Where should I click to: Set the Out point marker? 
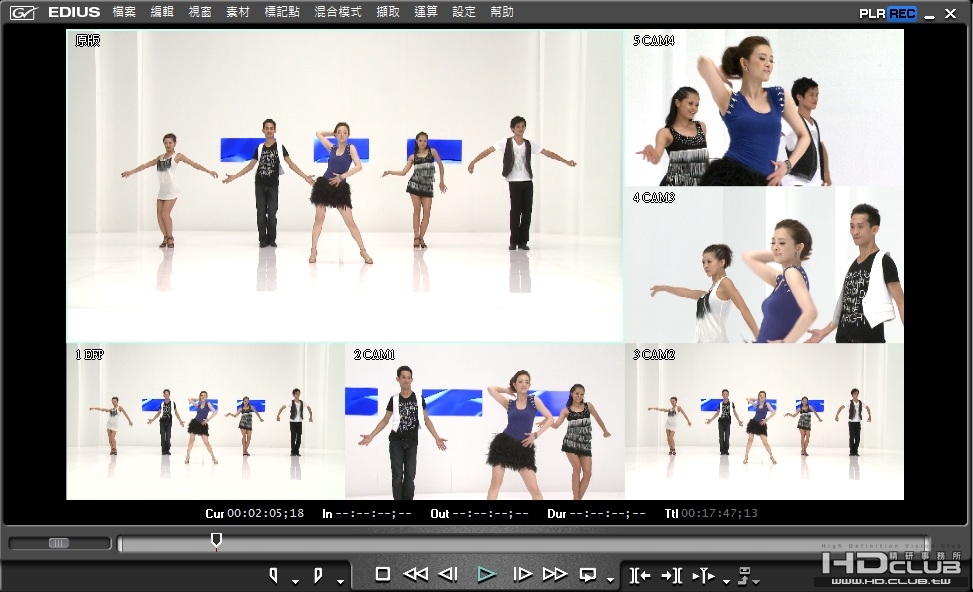point(318,576)
